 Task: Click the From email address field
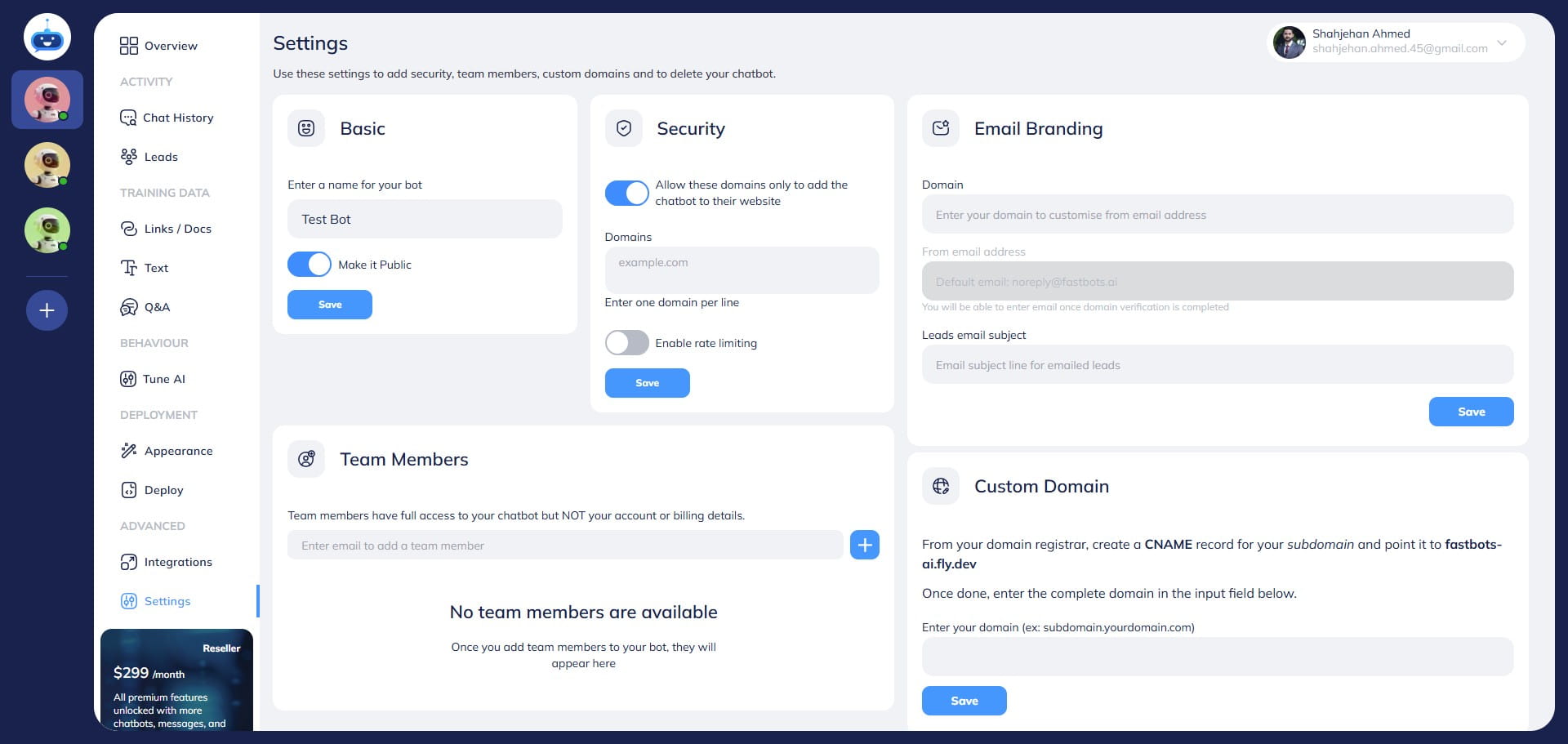[x=1218, y=281]
